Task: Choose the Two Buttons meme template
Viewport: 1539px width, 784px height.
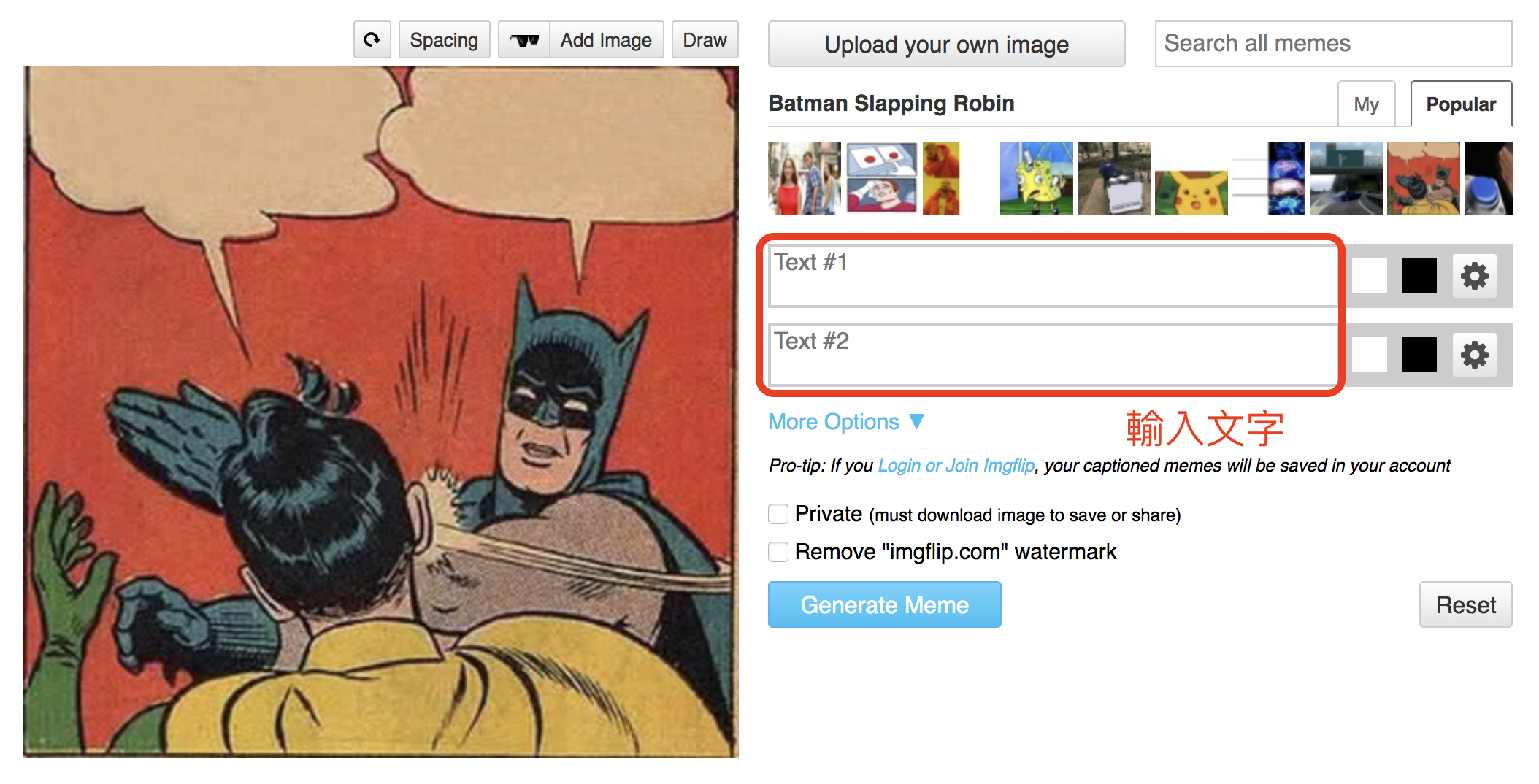Action: click(881, 178)
